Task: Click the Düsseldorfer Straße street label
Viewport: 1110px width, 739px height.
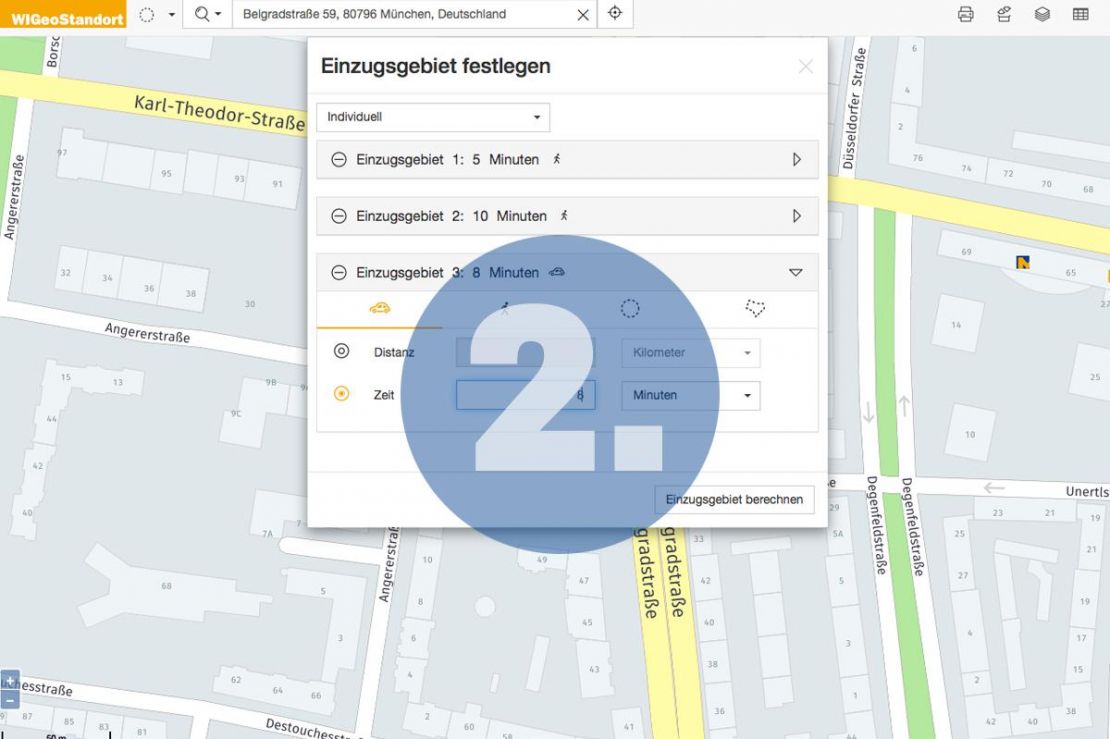Action: 853,108
